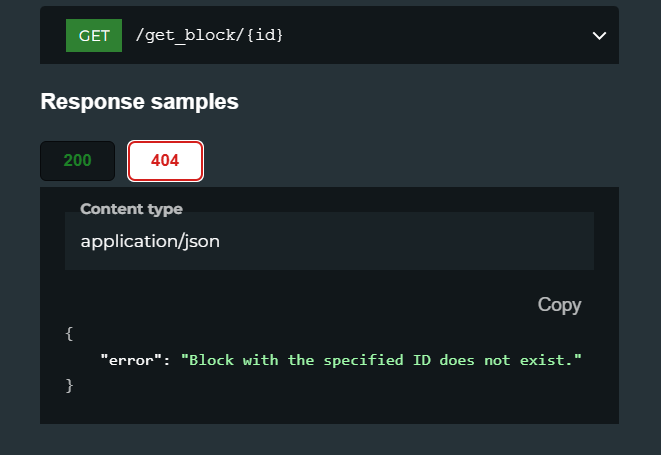Screen dimensions: 661x455
Task: Copy the JSON response sample
Action: click(559, 304)
